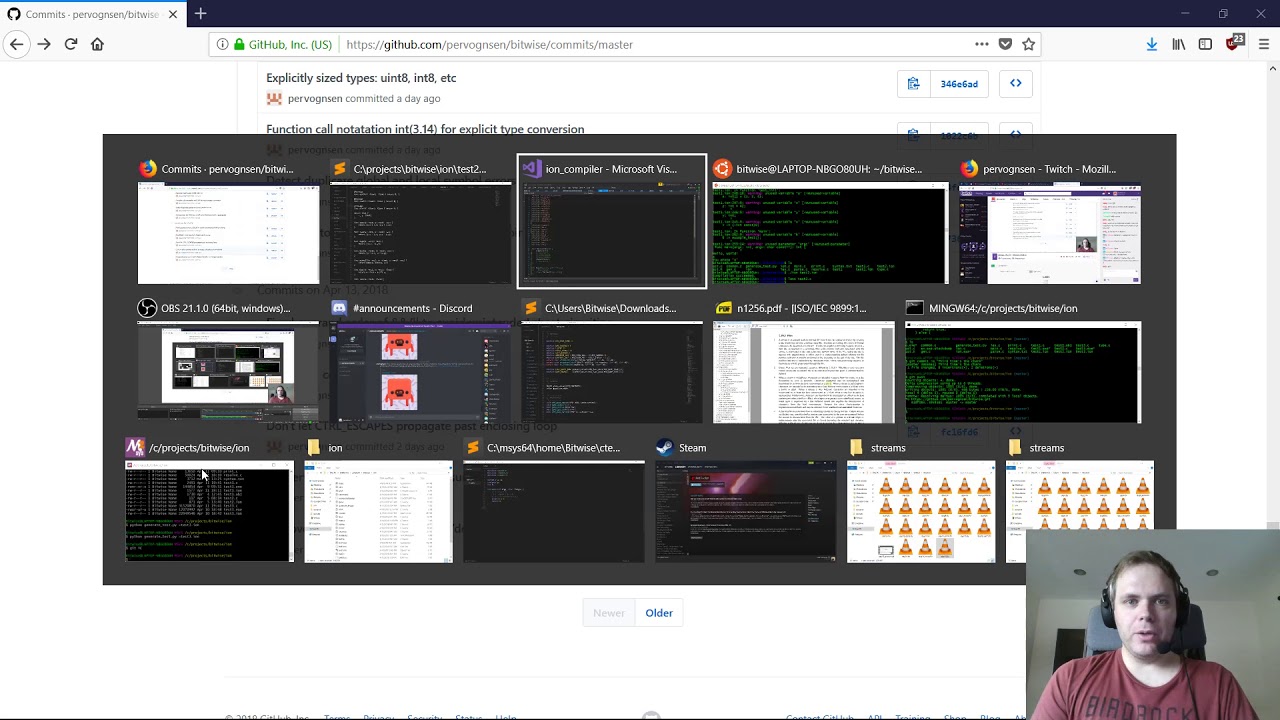This screenshot has width=1280, height=720.
Task: Browse repository at commit 346e6ad
Action: click(x=1015, y=84)
